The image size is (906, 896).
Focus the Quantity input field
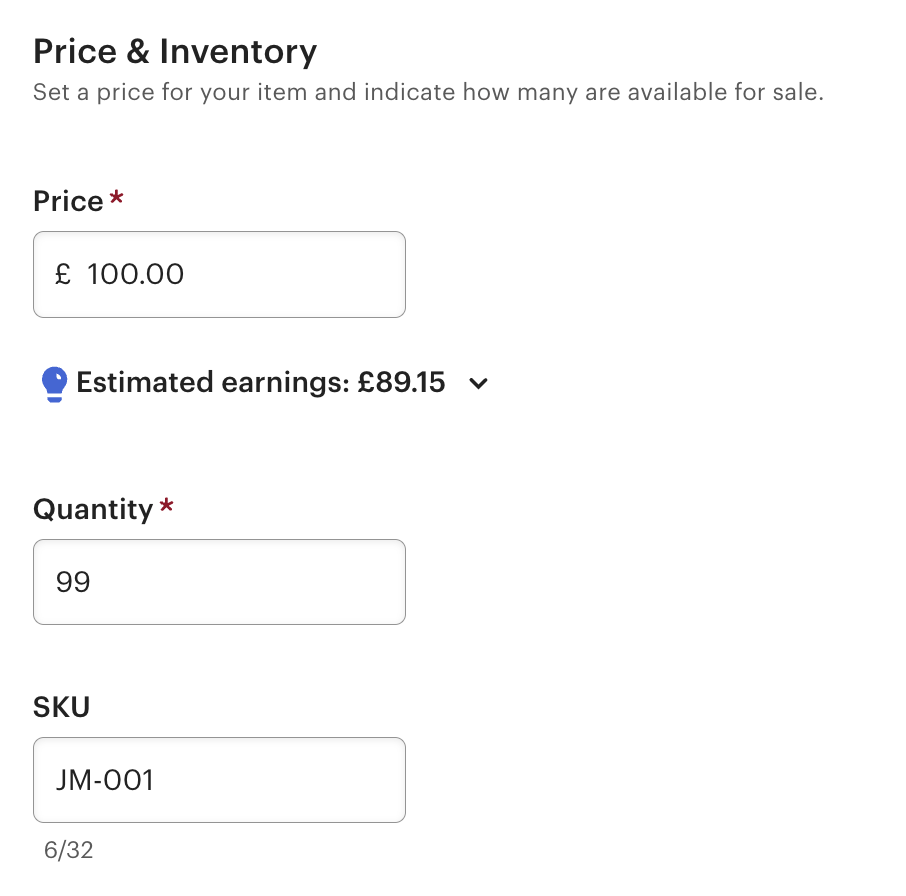coord(219,582)
